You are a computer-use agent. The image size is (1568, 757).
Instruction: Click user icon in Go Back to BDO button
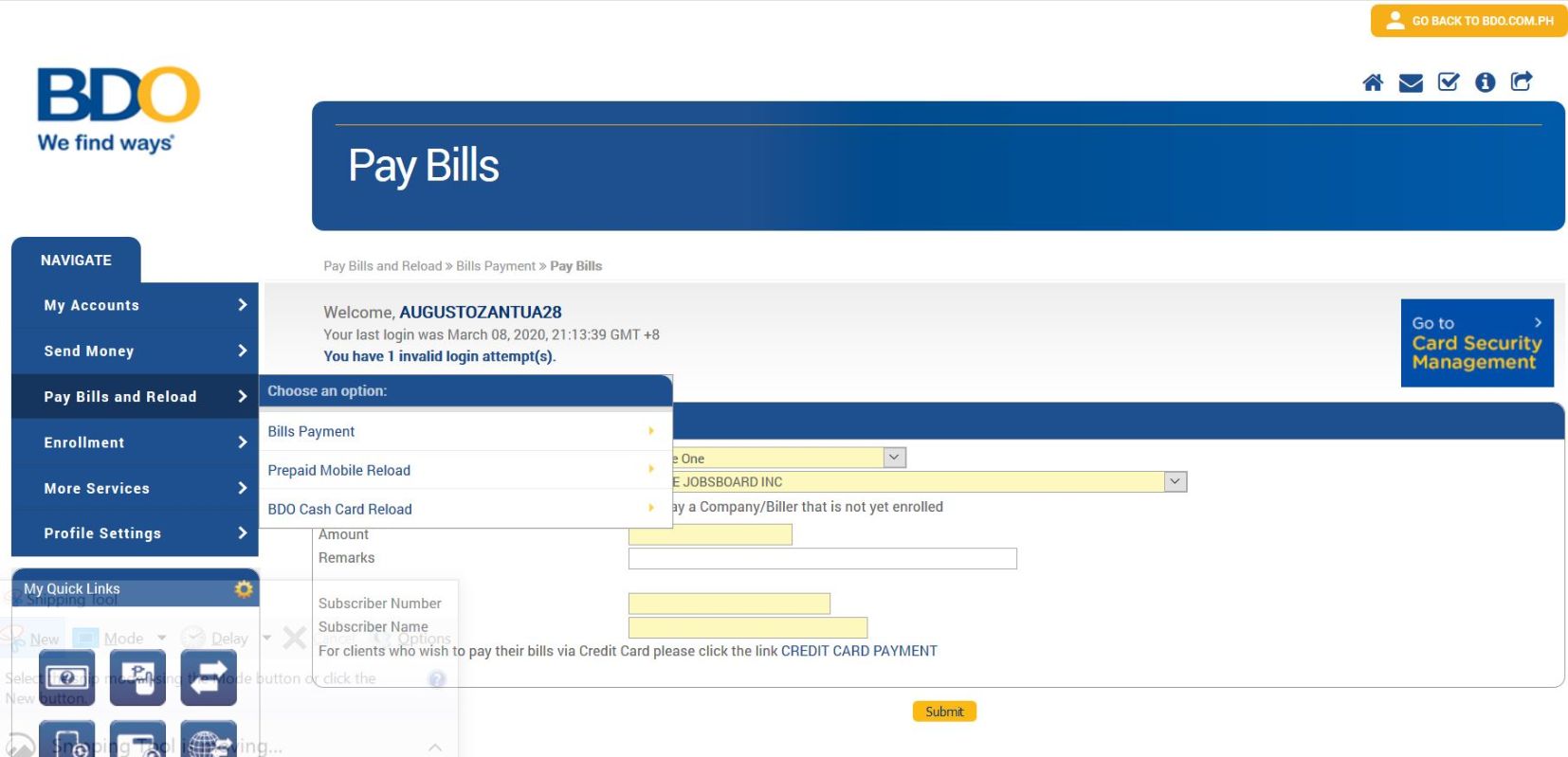pyautogui.click(x=1395, y=20)
